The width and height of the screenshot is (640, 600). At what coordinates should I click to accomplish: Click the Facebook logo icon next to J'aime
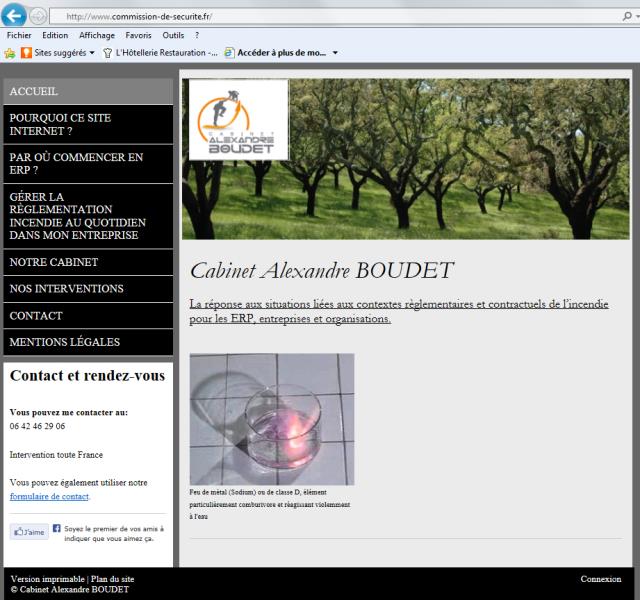57,528
